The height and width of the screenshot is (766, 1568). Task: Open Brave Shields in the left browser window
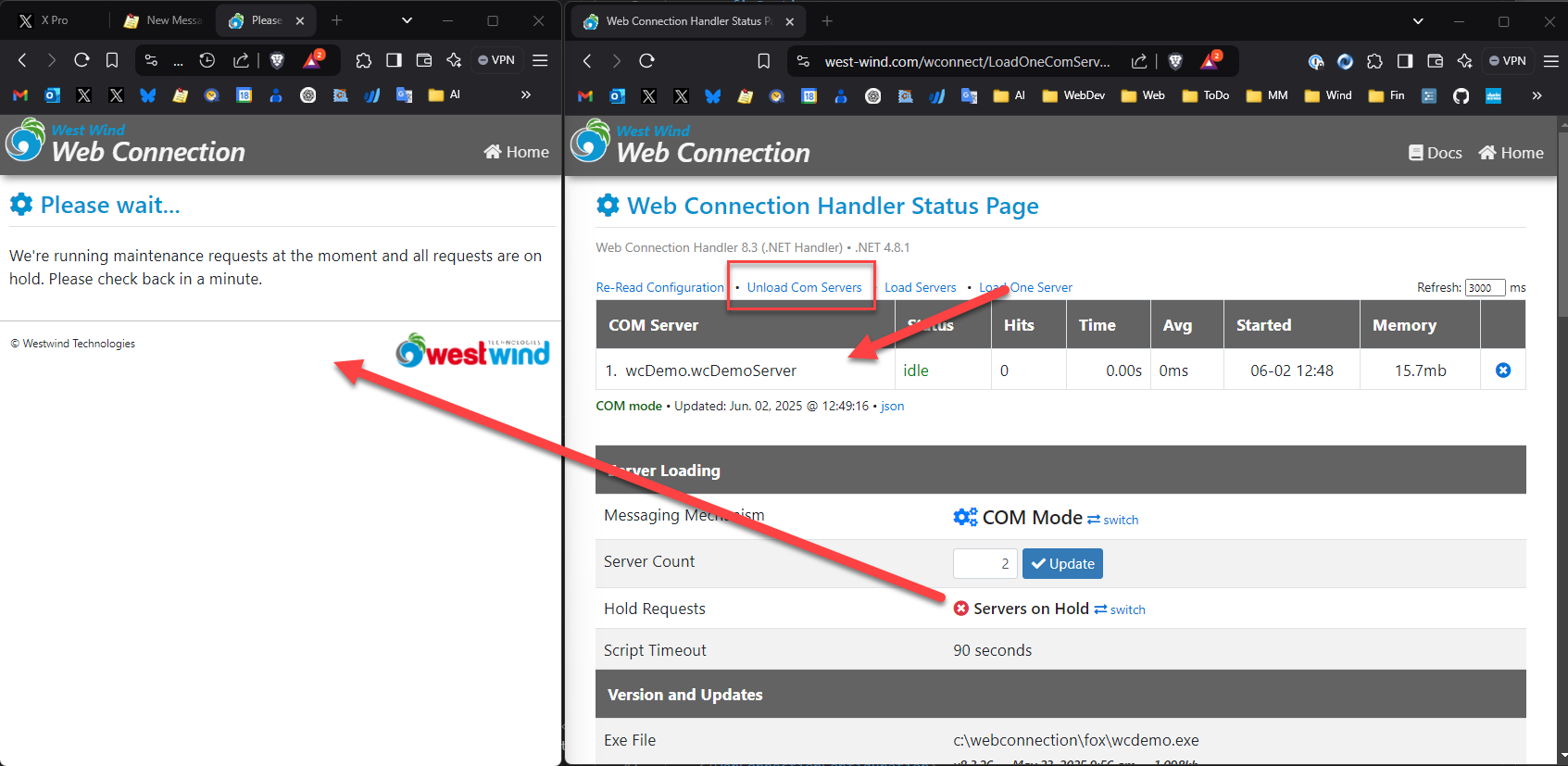tap(276, 60)
